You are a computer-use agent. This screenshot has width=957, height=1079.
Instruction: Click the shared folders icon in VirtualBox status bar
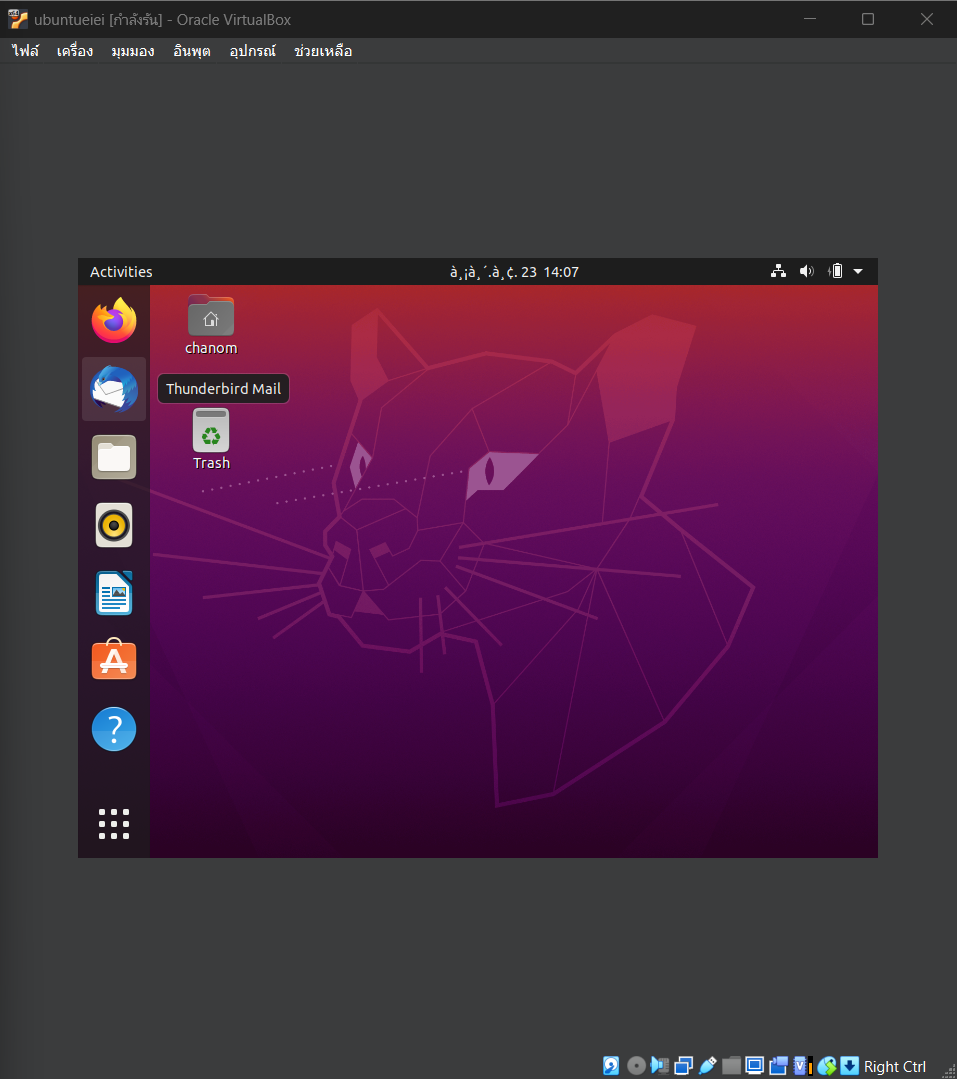tap(732, 1065)
